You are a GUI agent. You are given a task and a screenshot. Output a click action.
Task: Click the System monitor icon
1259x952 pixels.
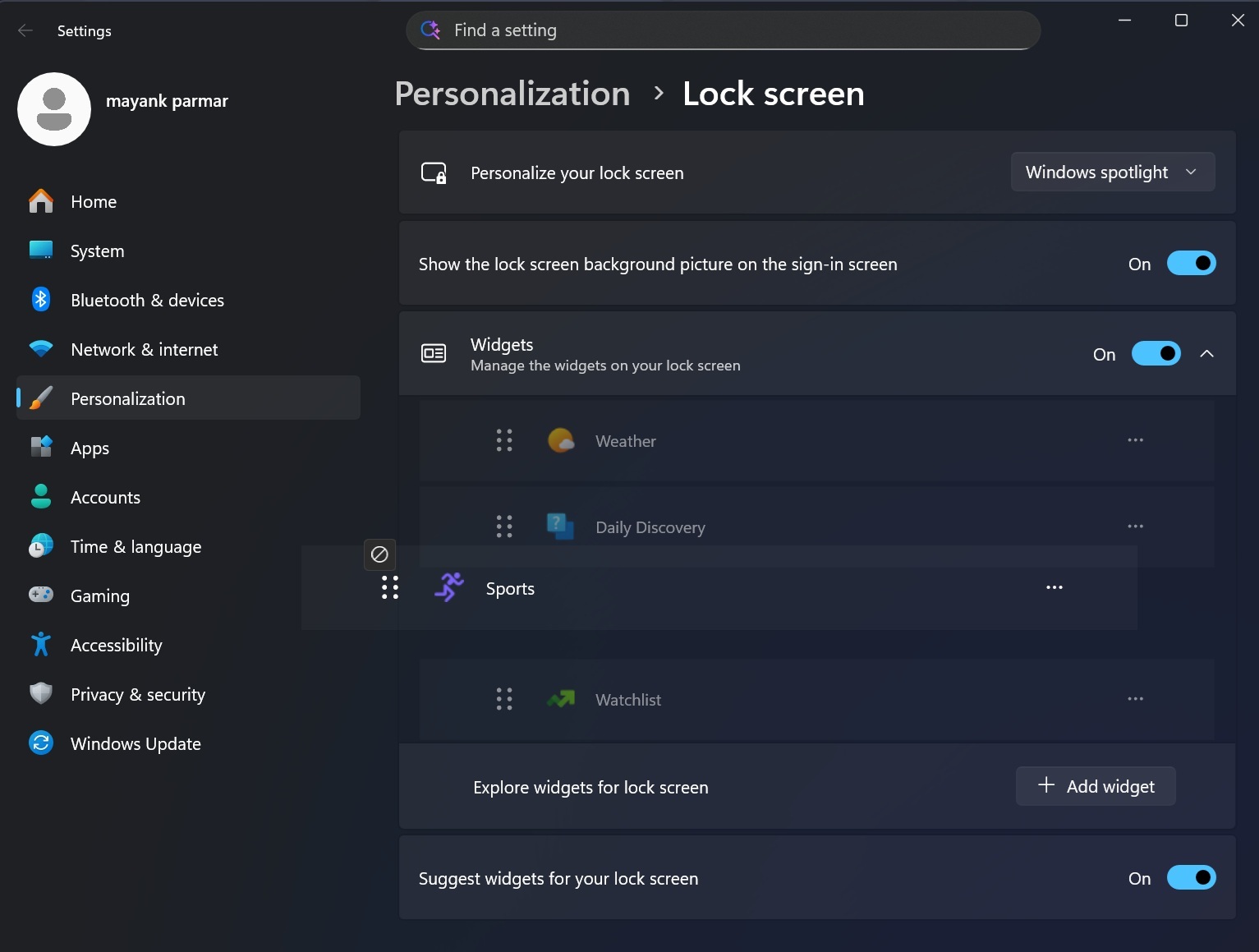pos(41,251)
